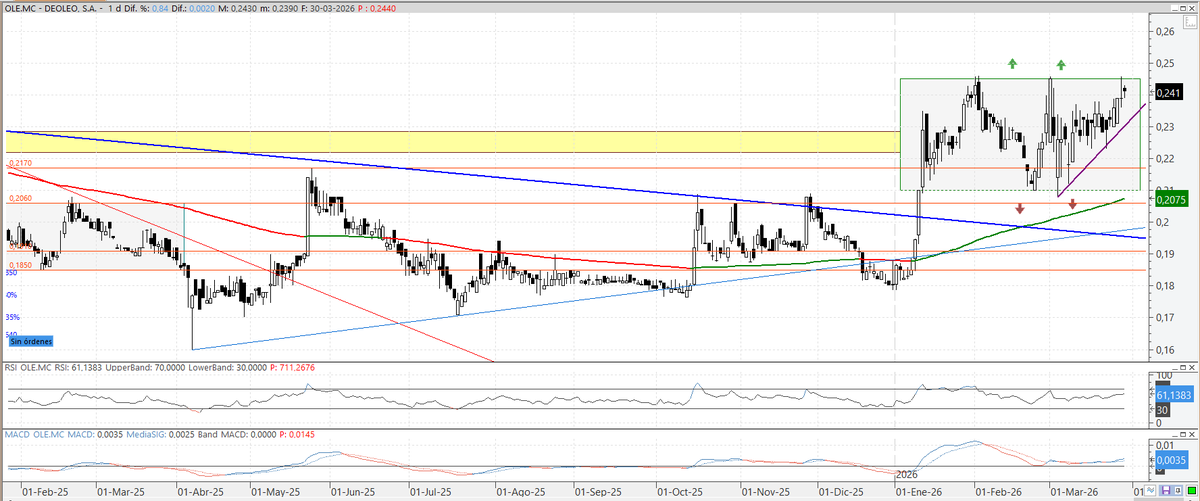1200x501 pixels.
Task: Click the RSI lower band tag 30
Action: click(1163, 409)
